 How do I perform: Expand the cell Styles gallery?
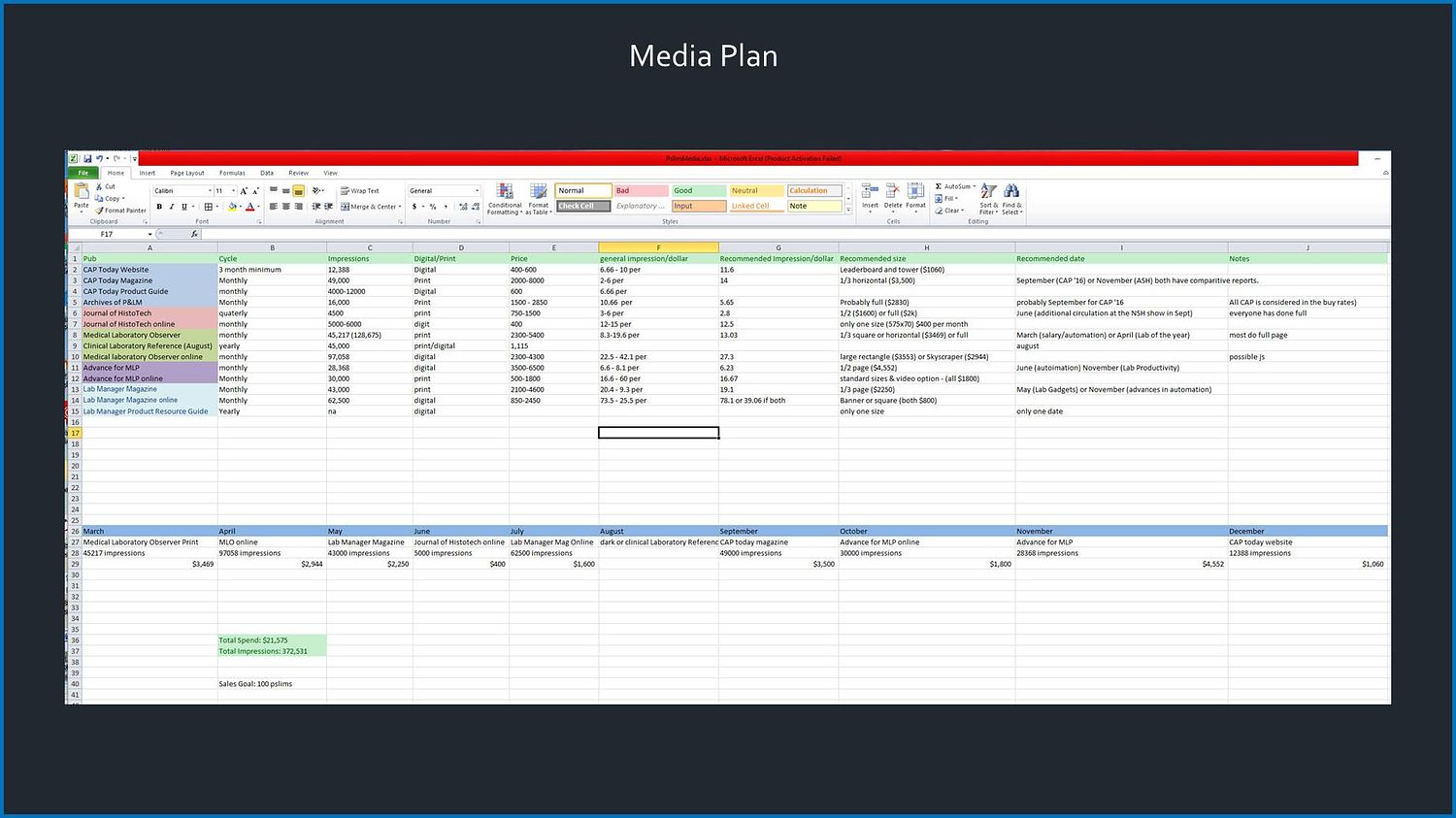[x=848, y=210]
